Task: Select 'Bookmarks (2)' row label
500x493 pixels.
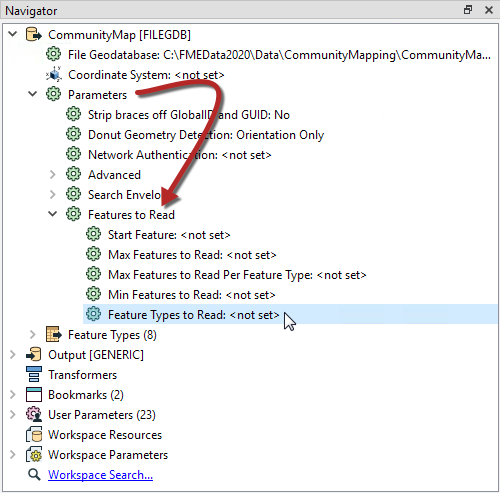Action: (86, 395)
